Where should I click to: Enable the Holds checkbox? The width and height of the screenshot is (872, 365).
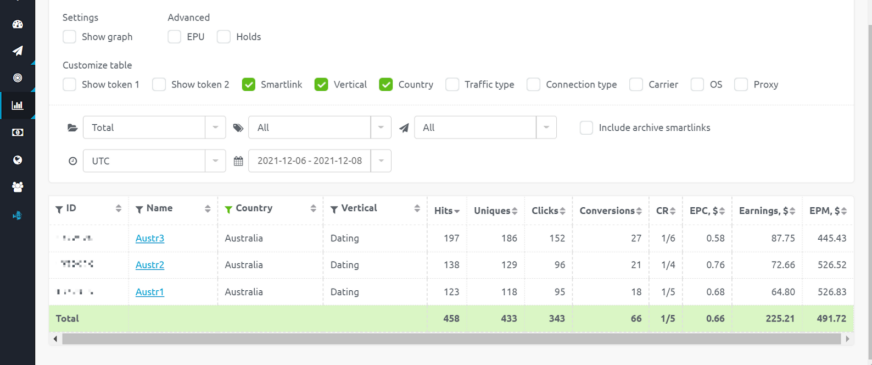pyautogui.click(x=224, y=37)
